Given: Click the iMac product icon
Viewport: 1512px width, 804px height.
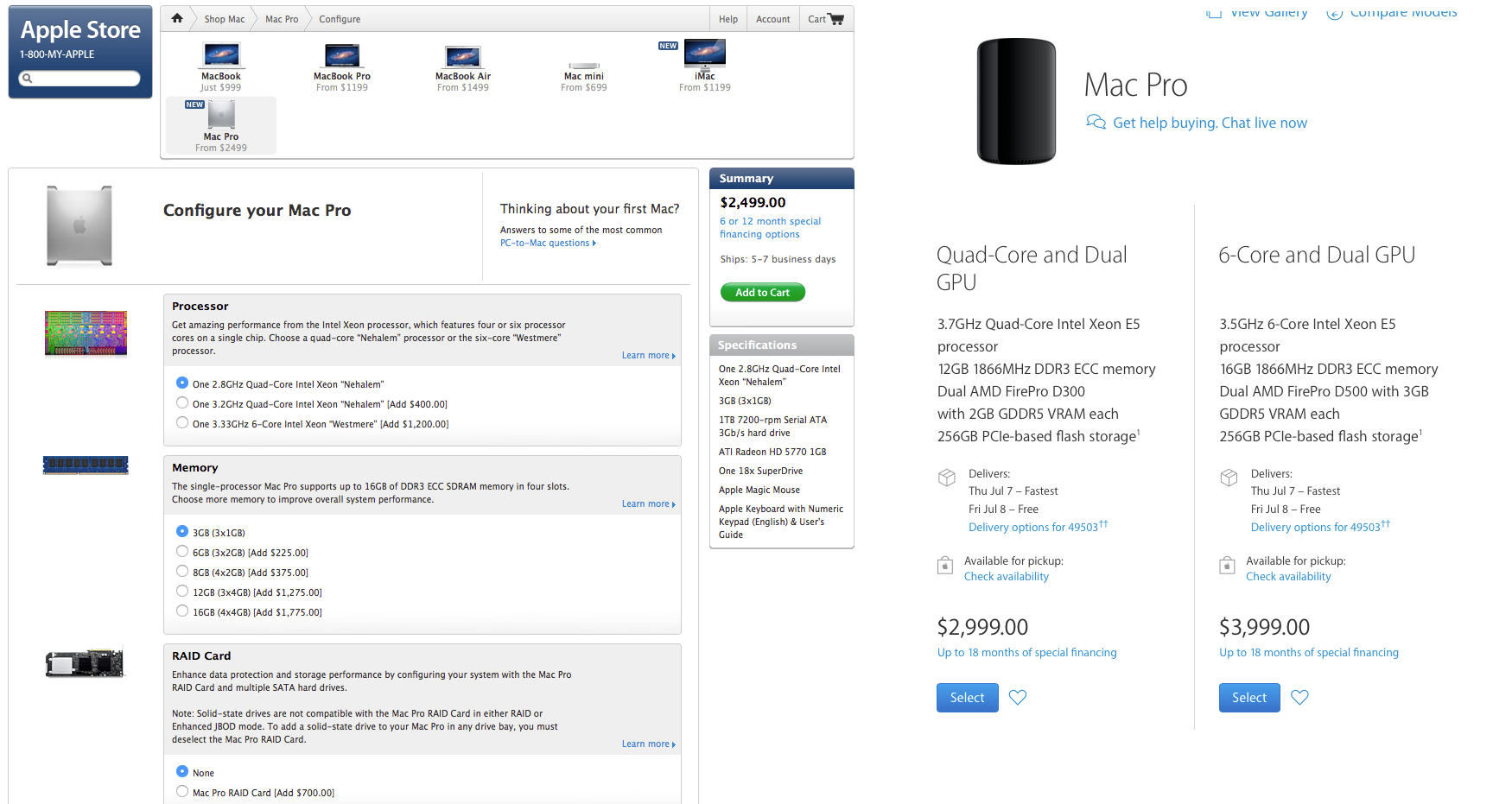Looking at the screenshot, I should click(705, 54).
